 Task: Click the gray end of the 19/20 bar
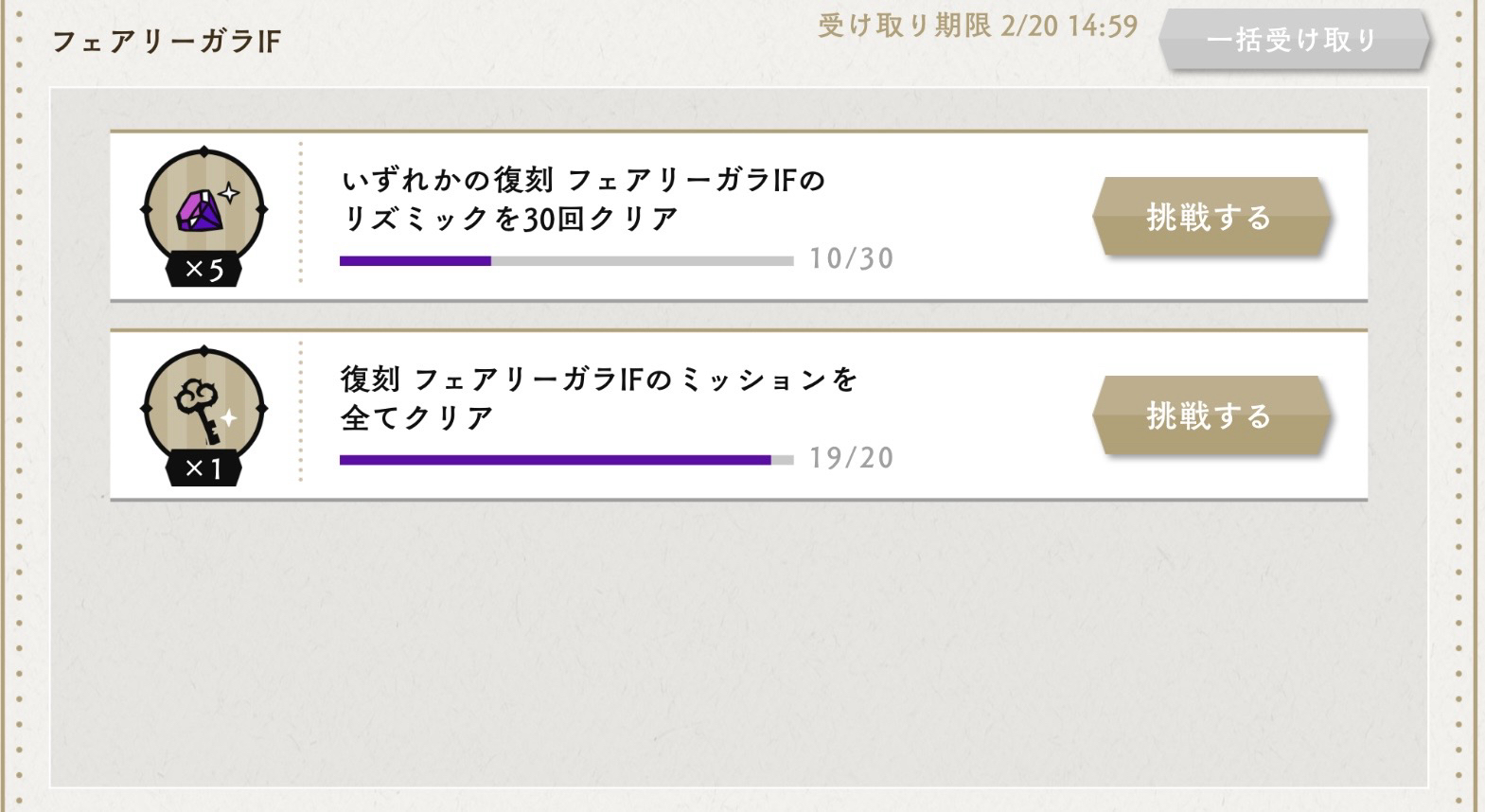tap(783, 461)
